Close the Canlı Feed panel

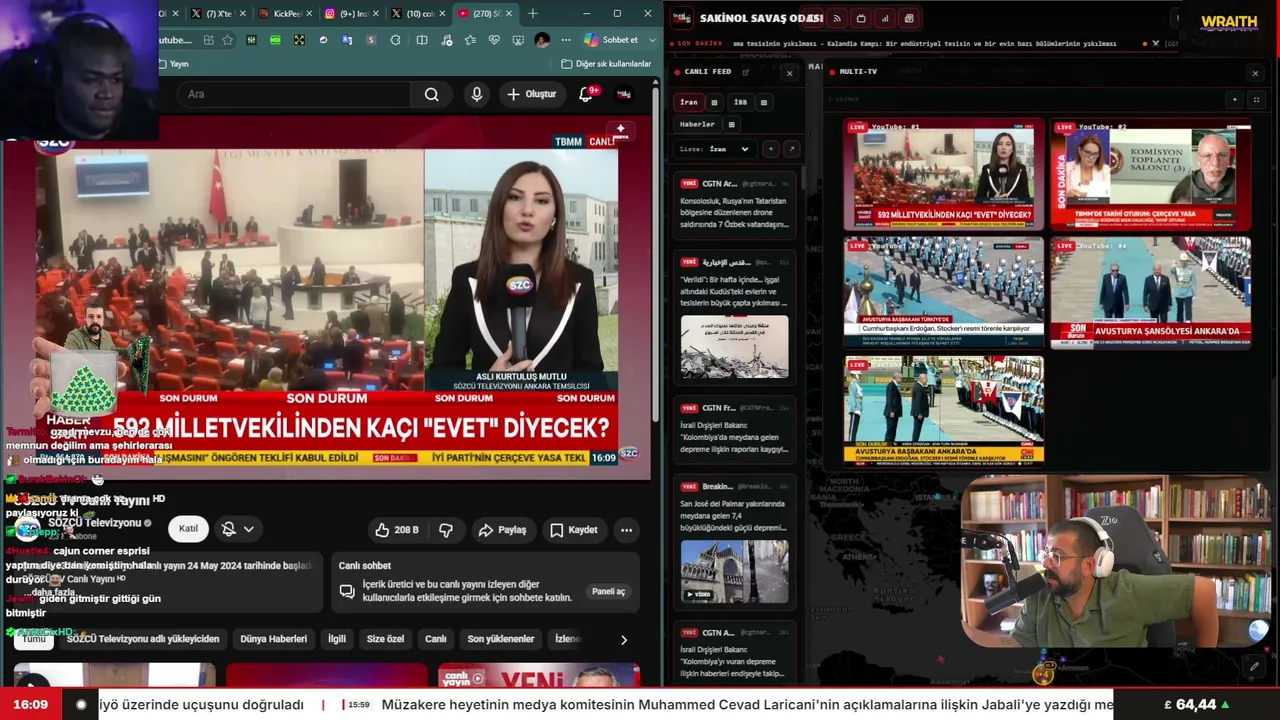pos(789,72)
